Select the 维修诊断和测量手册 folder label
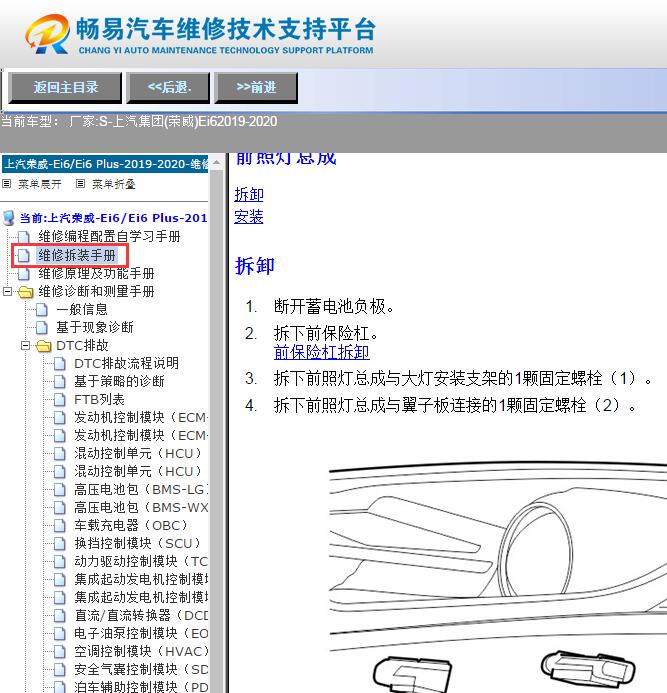The width and height of the screenshot is (667, 693). 96,291
